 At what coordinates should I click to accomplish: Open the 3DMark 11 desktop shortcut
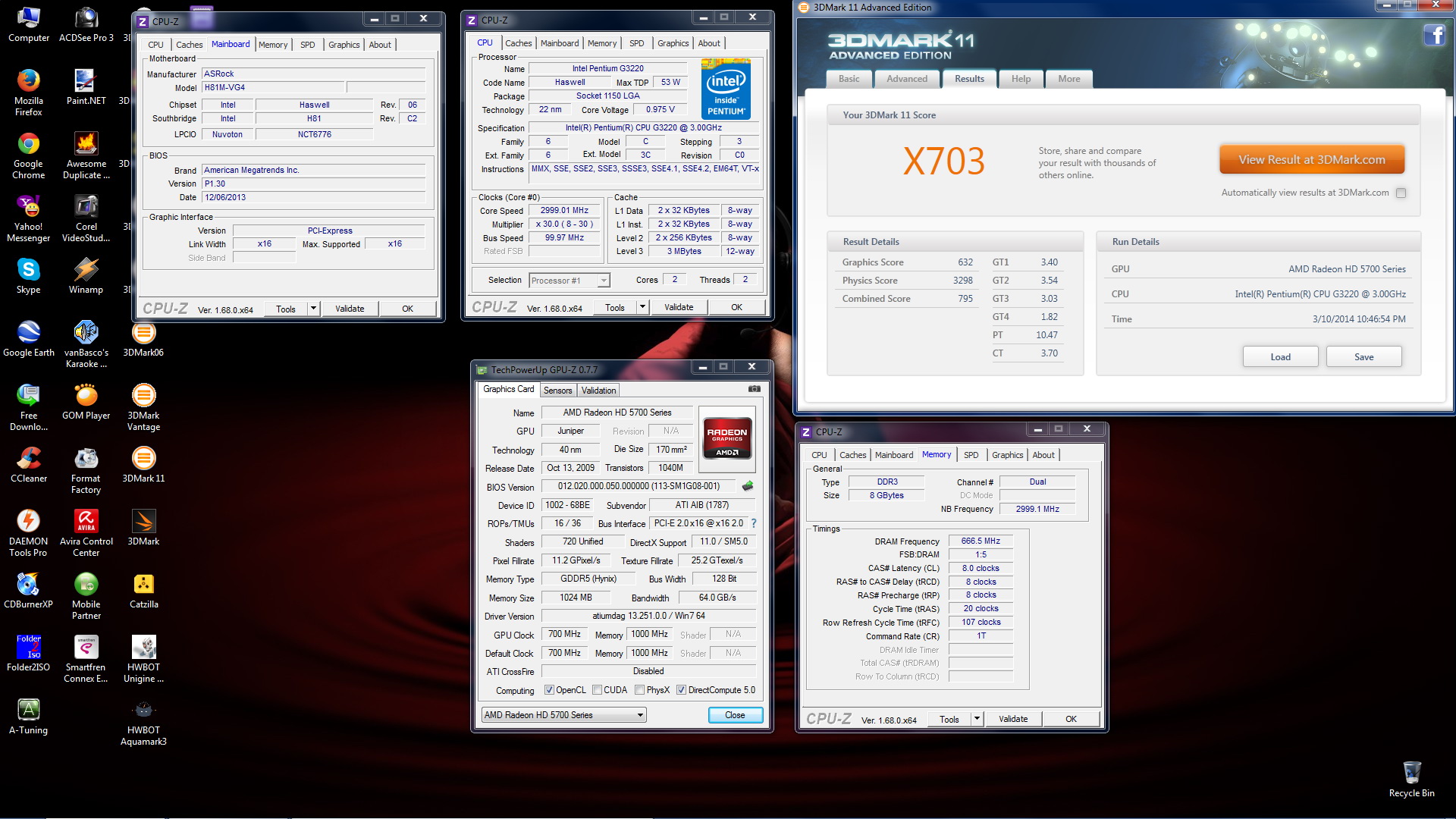[143, 465]
